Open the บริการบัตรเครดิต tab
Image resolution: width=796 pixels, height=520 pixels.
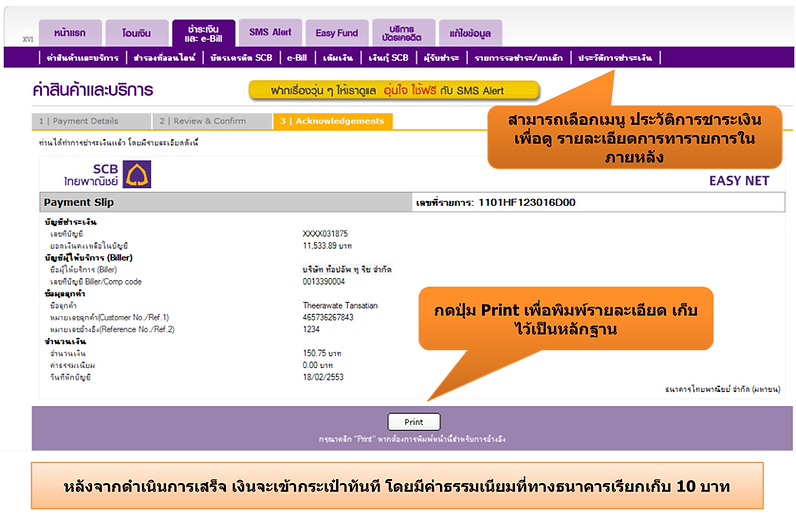[404, 33]
